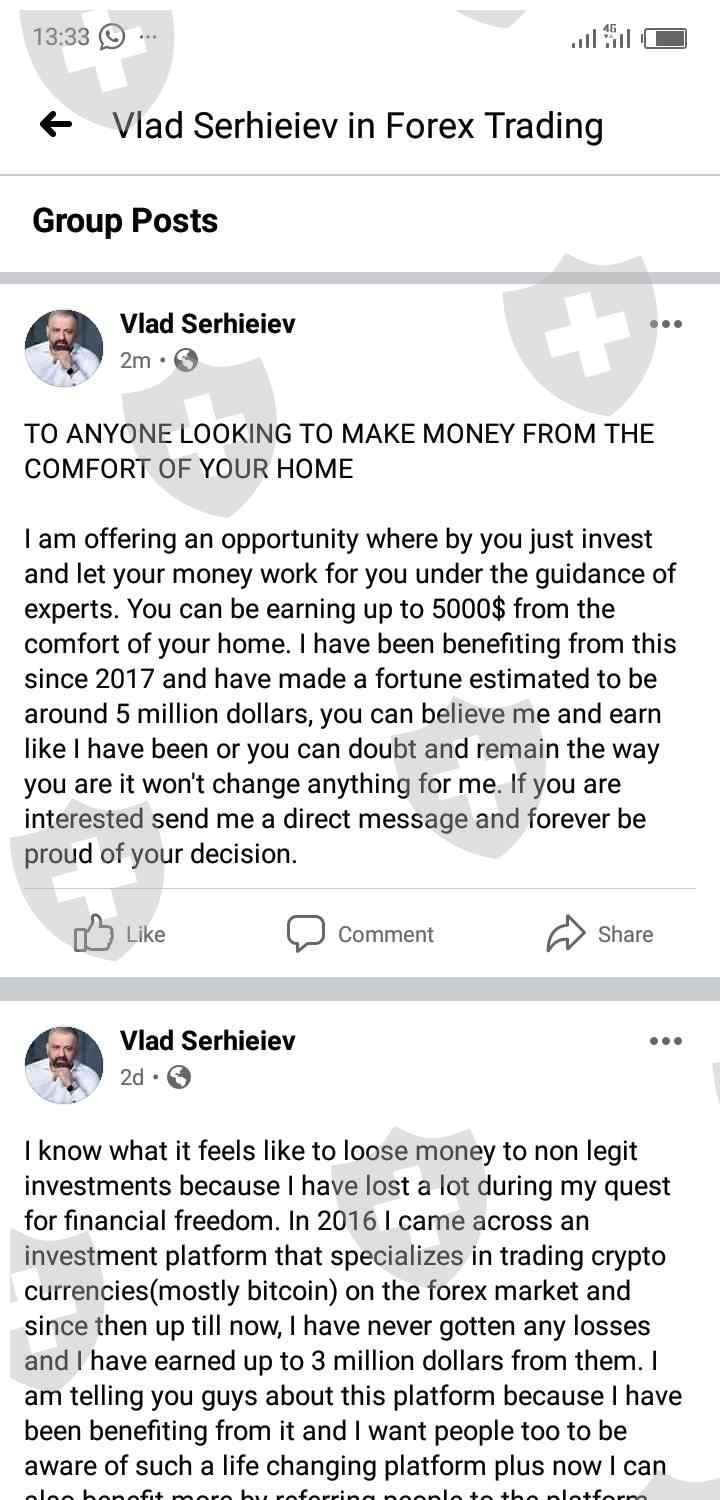Viewport: 720px width, 1500px height.
Task: Open Vlad Serhieiev name on first post
Action: coord(207,324)
